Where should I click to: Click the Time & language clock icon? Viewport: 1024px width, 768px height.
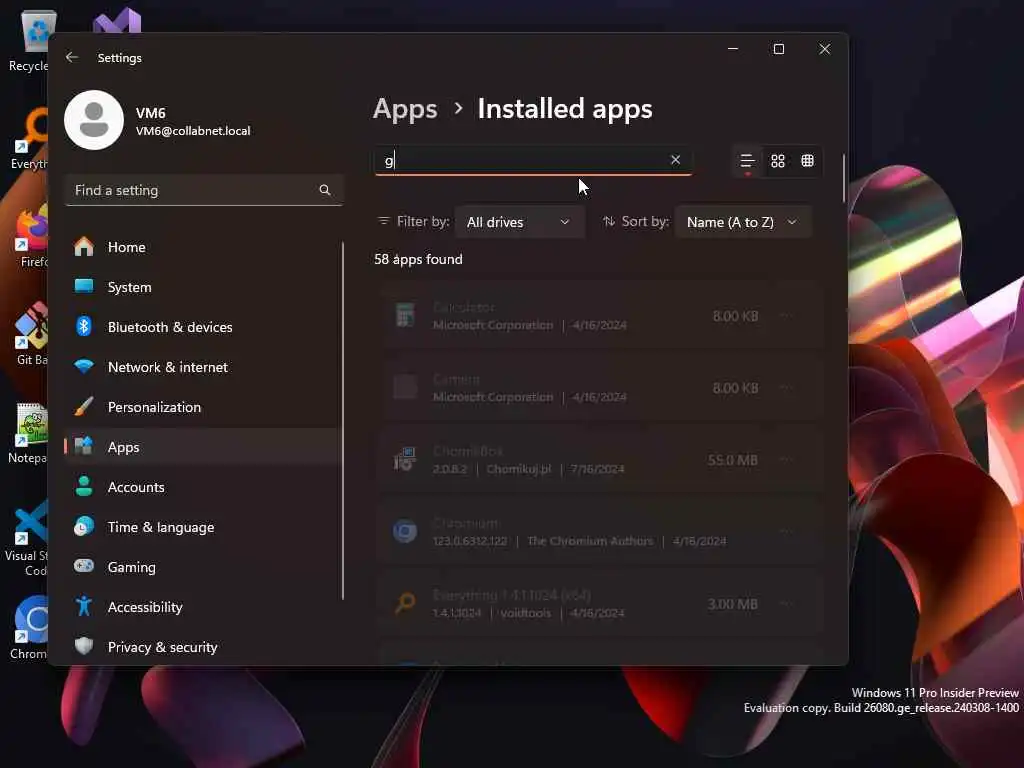(84, 526)
